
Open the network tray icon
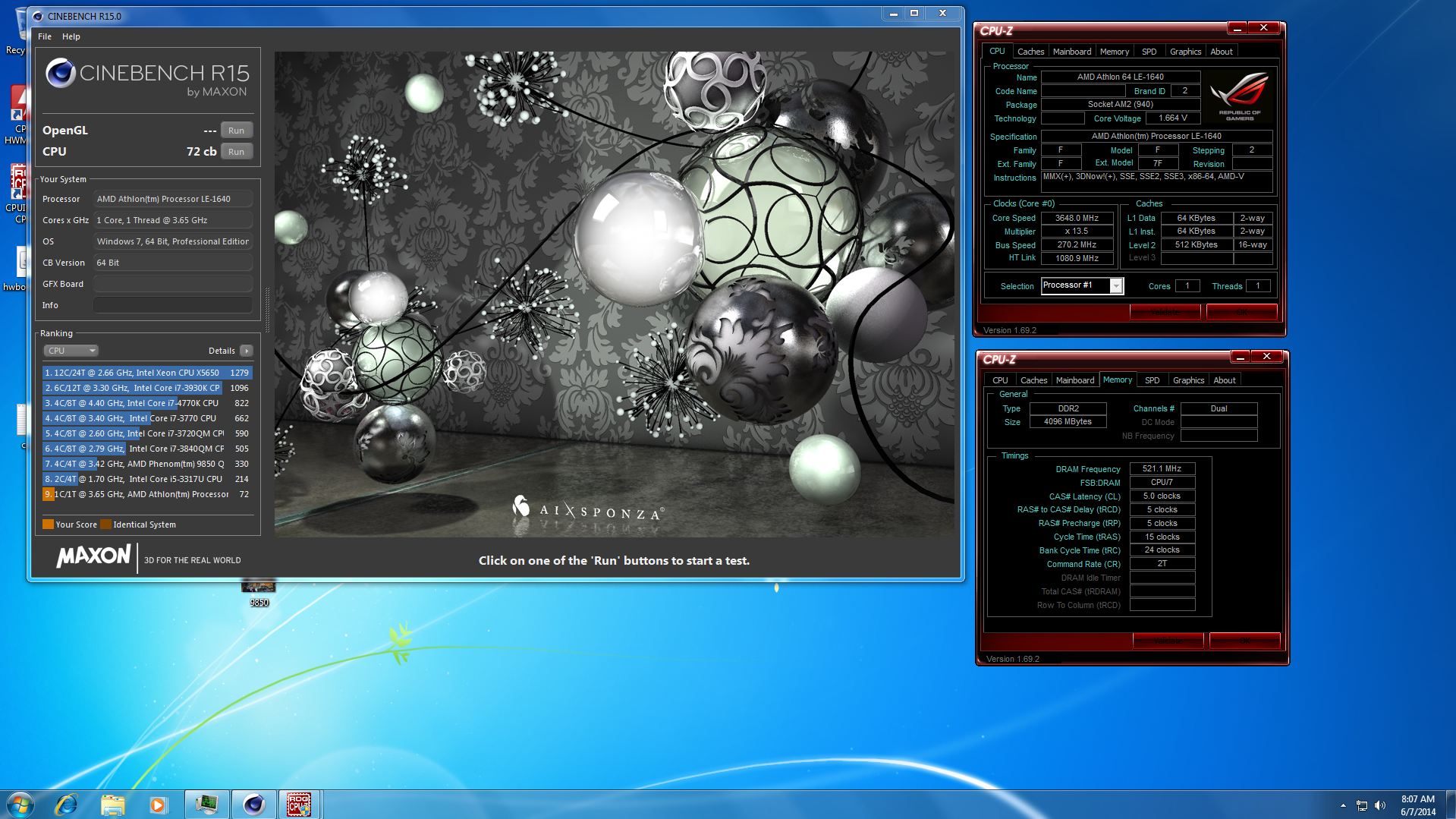(x=1361, y=805)
